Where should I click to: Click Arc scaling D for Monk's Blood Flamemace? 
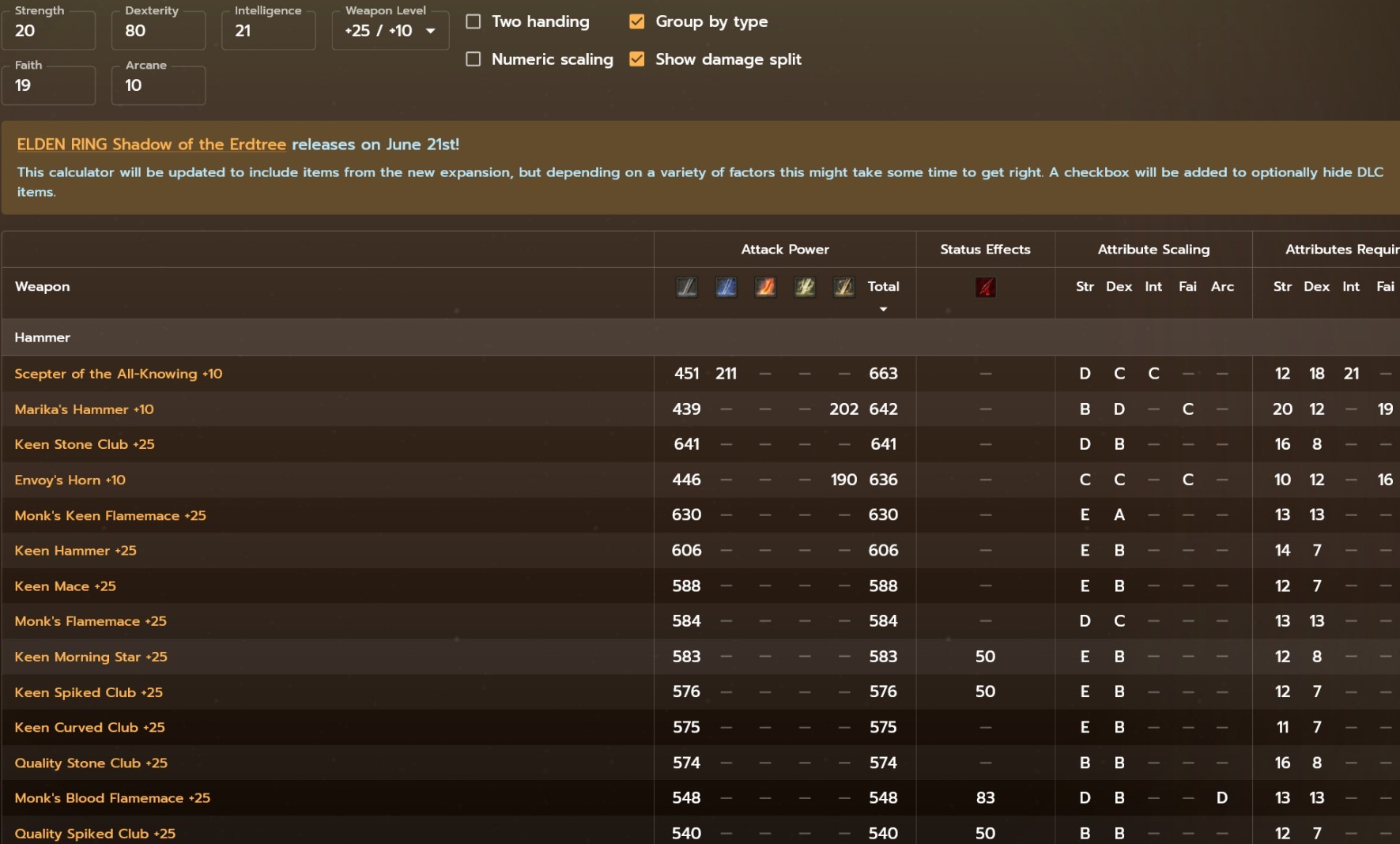[1222, 798]
